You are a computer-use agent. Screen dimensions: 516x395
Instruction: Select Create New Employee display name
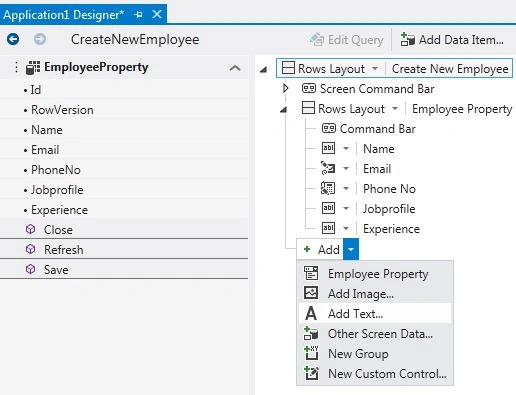click(450, 69)
